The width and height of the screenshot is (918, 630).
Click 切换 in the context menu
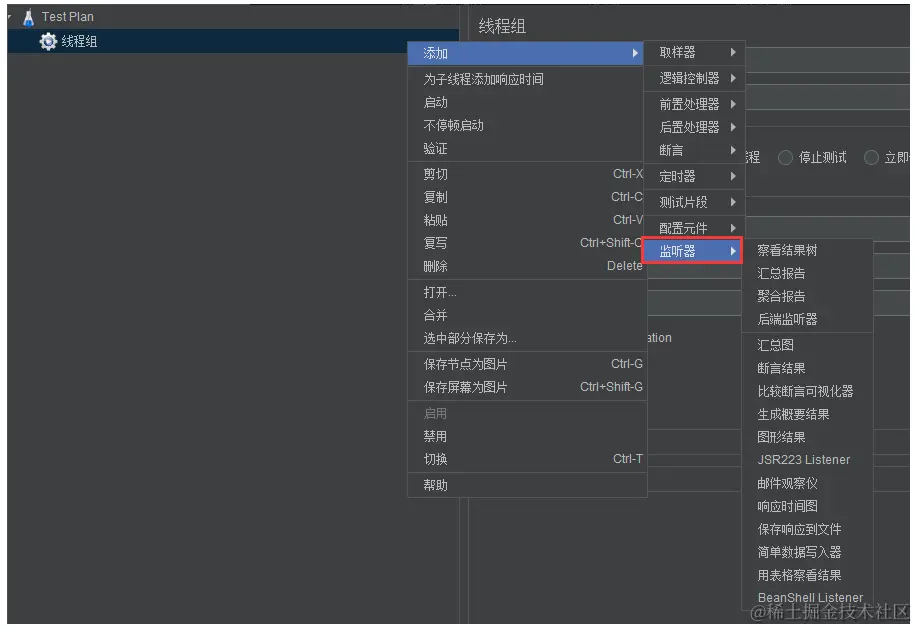[526, 459]
